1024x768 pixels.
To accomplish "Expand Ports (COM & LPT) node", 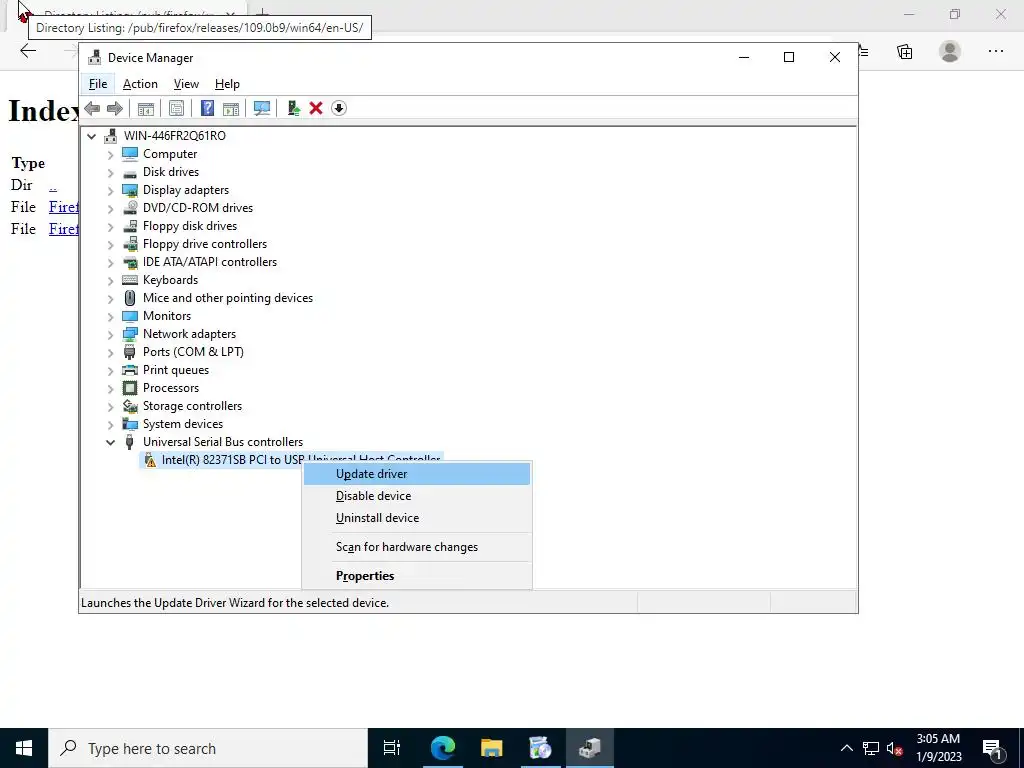I will pyautogui.click(x=110, y=353).
